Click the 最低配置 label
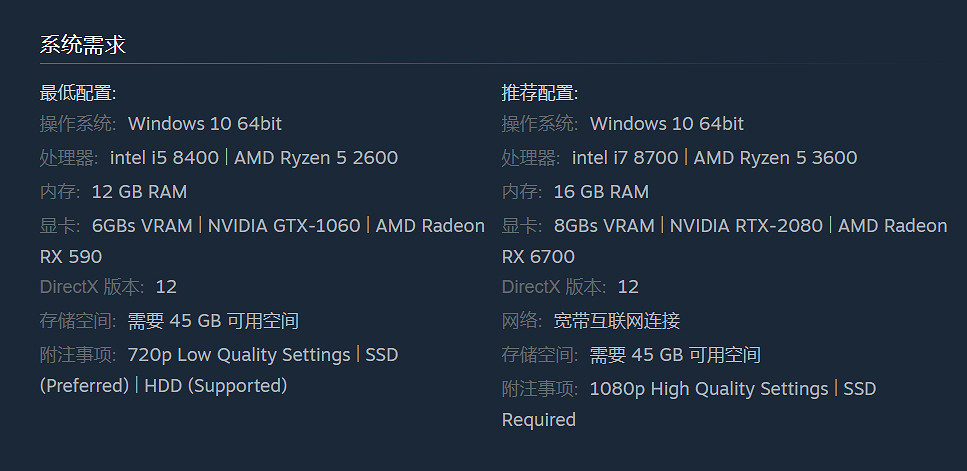 coord(78,93)
